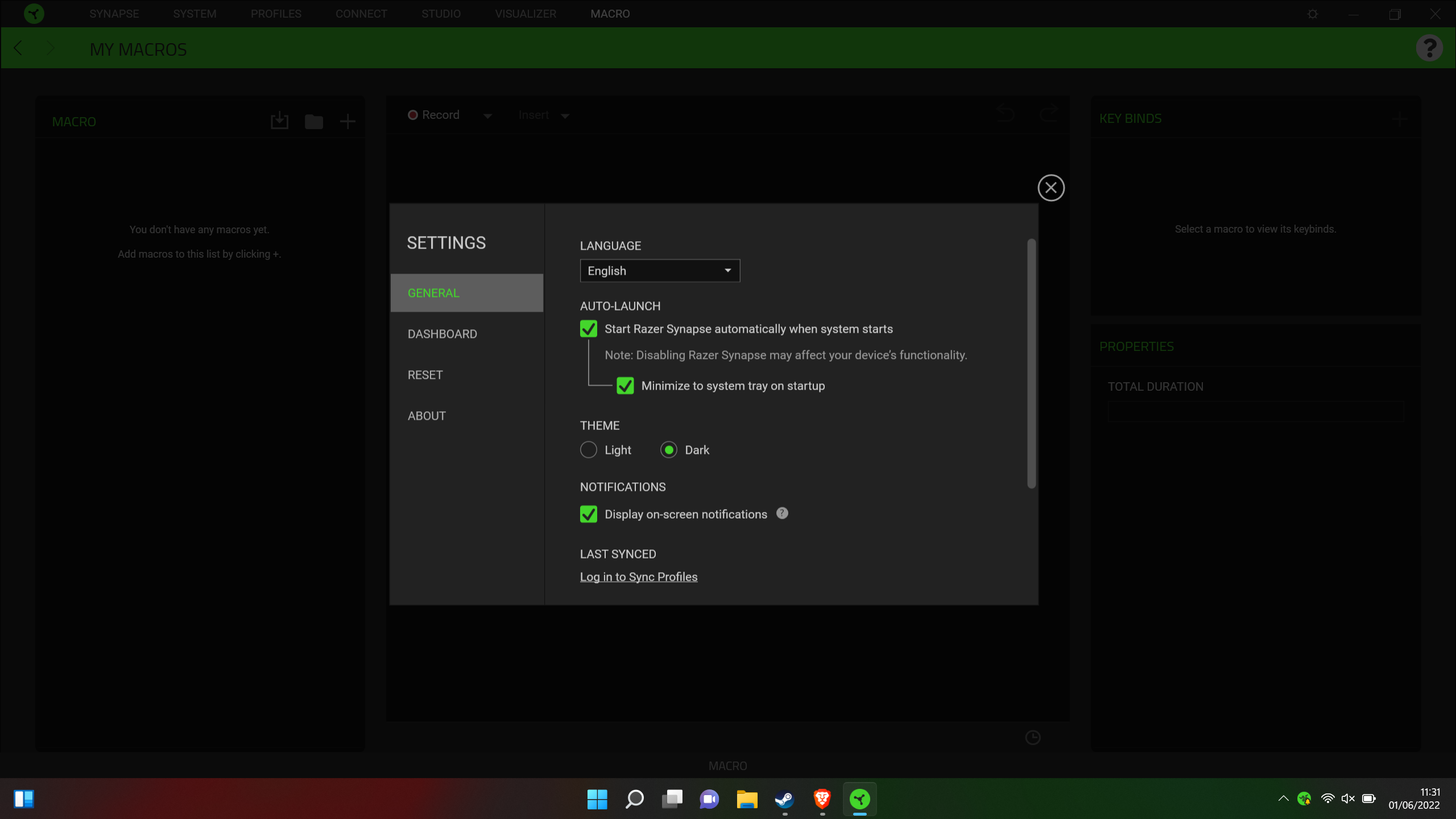Switch to the Dashboard settings section

point(442,334)
